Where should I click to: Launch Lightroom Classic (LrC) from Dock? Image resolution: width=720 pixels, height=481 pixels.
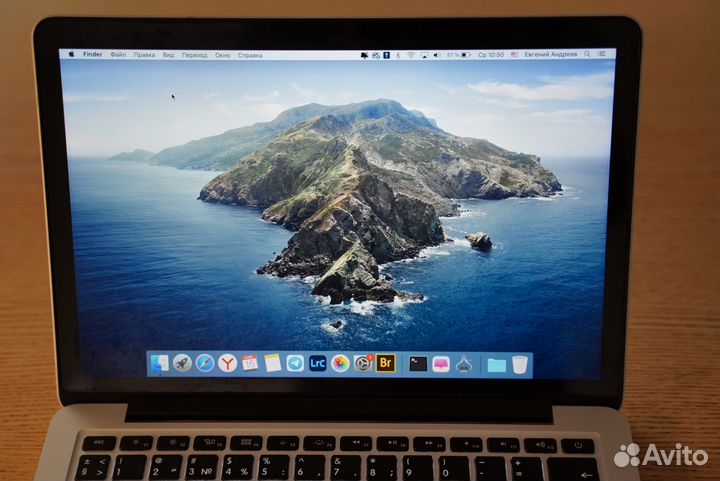[318, 364]
